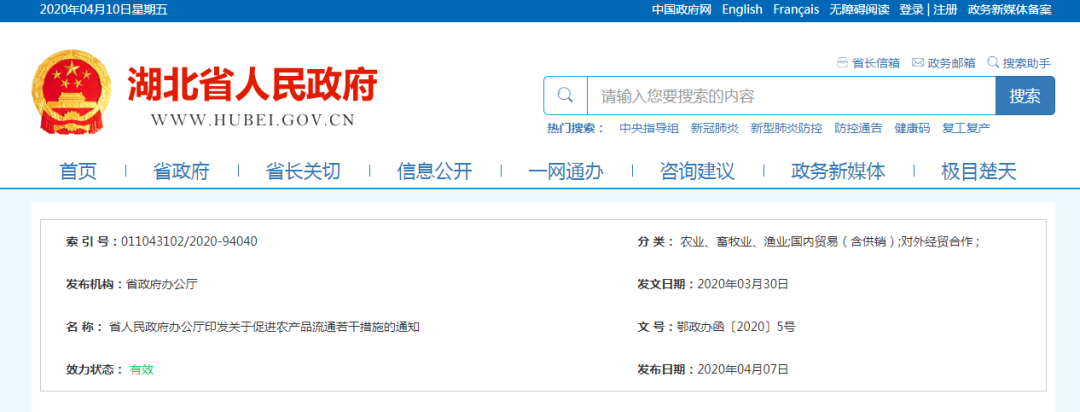Open 省长关切 navigation tab
This screenshot has width=1080, height=412.
[303, 172]
